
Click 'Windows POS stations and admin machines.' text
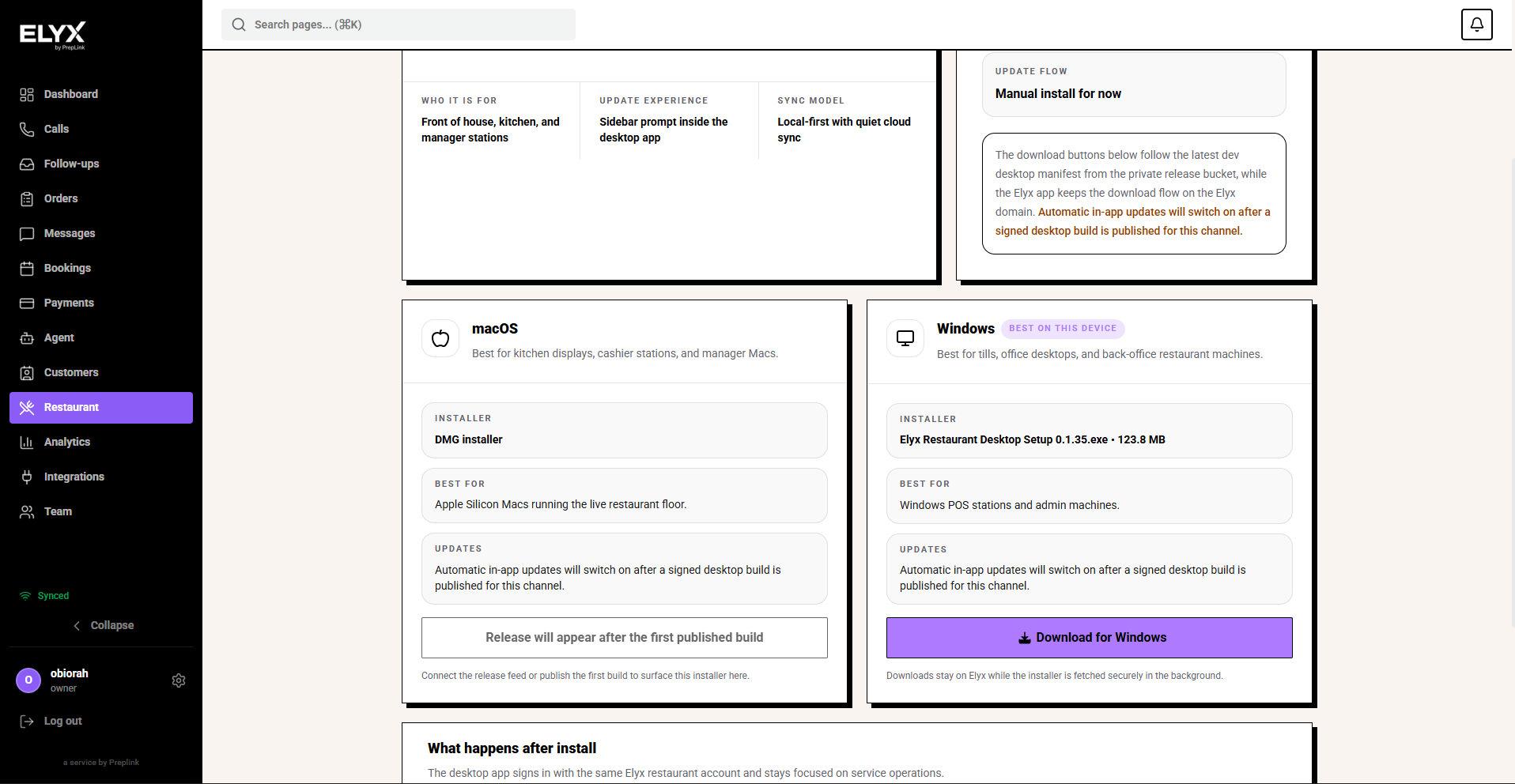tap(1010, 506)
